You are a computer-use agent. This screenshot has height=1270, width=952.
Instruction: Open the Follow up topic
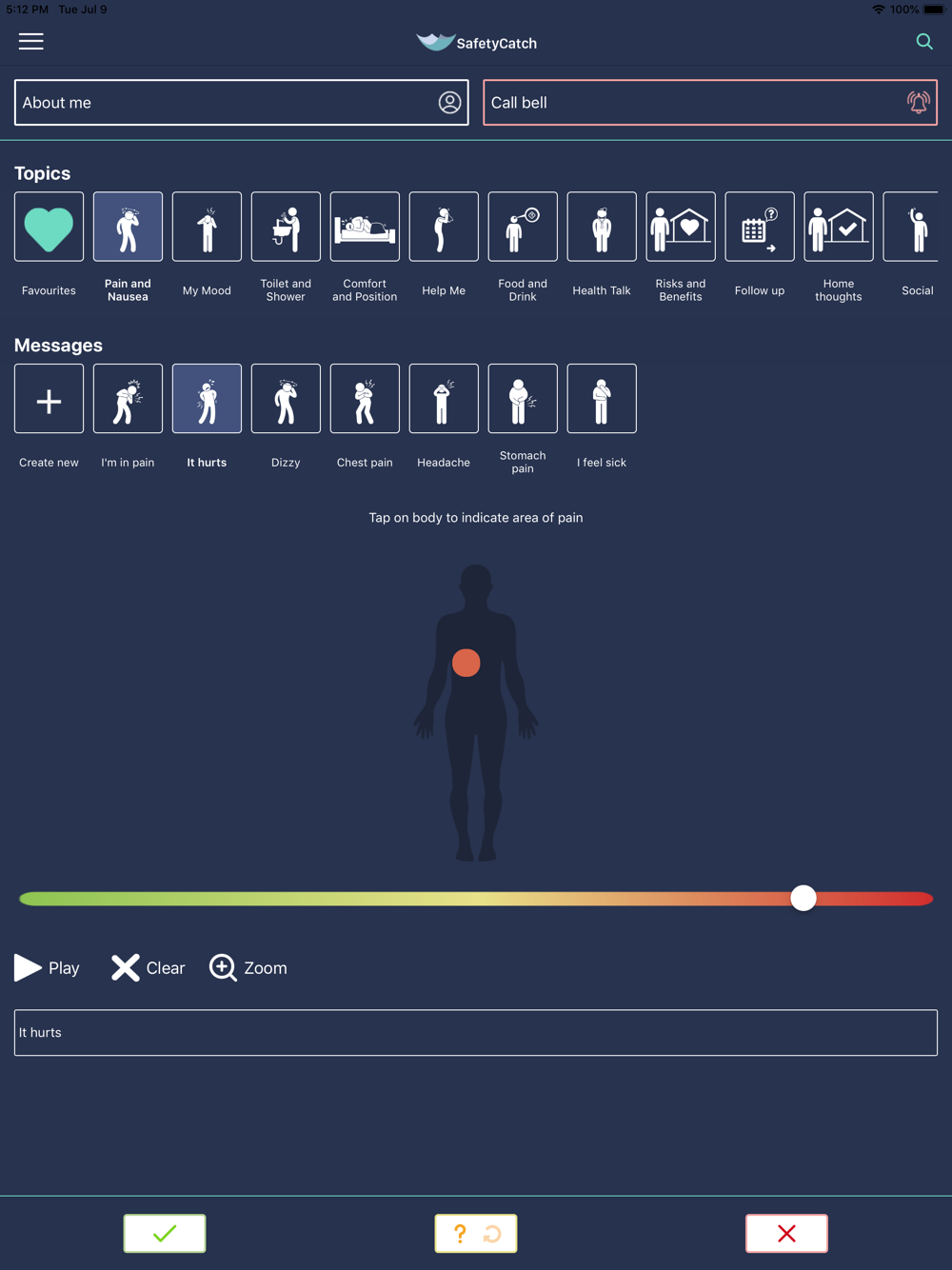tap(760, 227)
